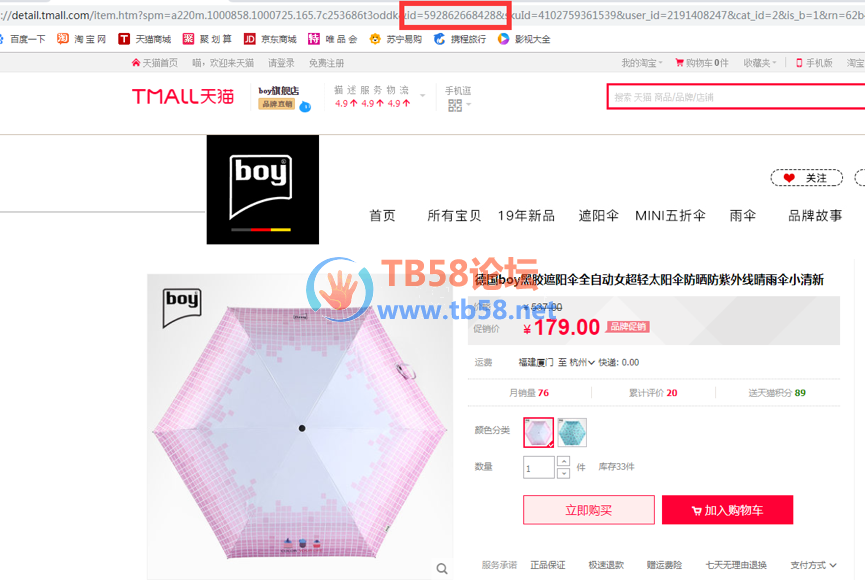Viewport: 865px width, 580px height.
Task: Click the magnifier zoom icon on product image
Action: click(x=442, y=568)
